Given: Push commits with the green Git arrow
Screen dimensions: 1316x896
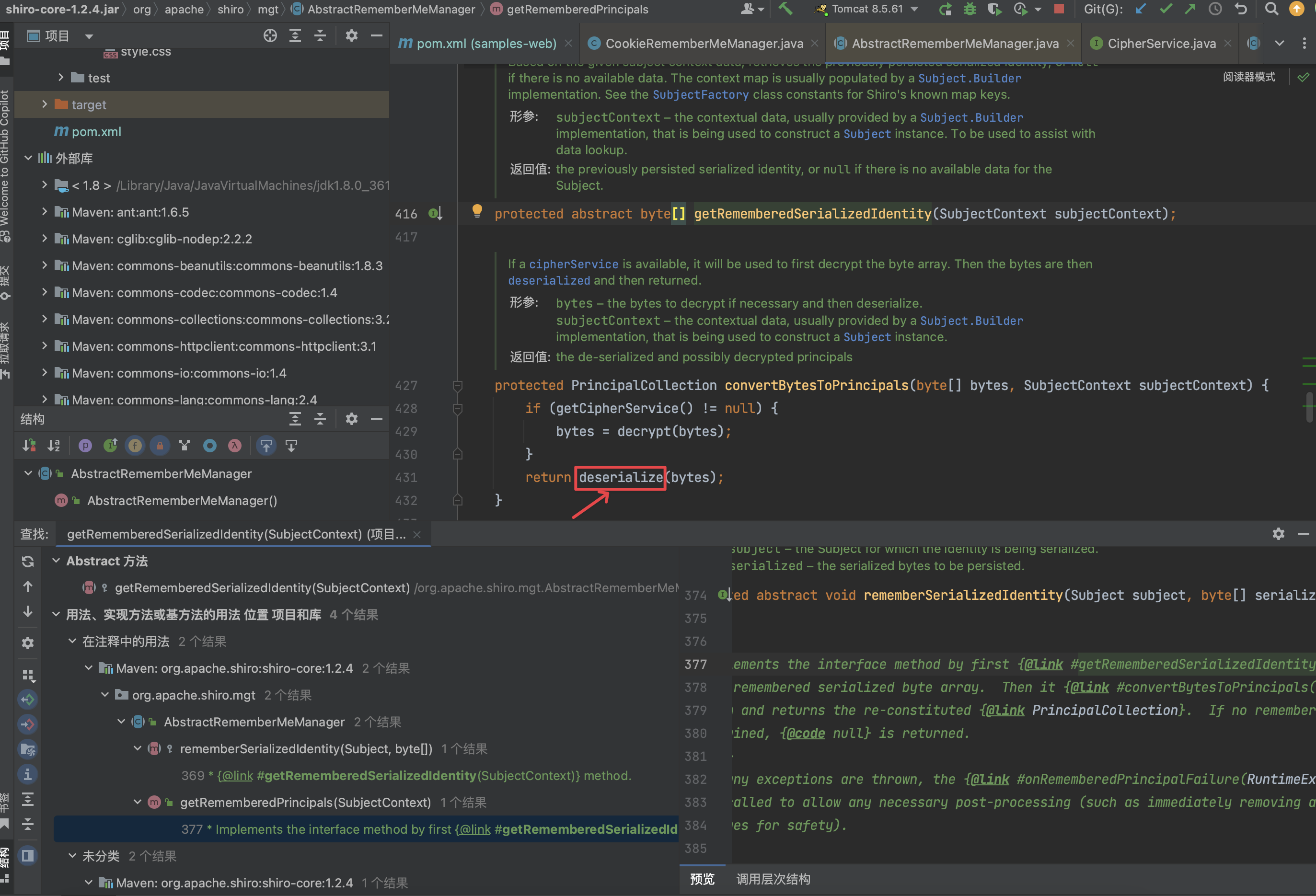Looking at the screenshot, I should 1190,9.
